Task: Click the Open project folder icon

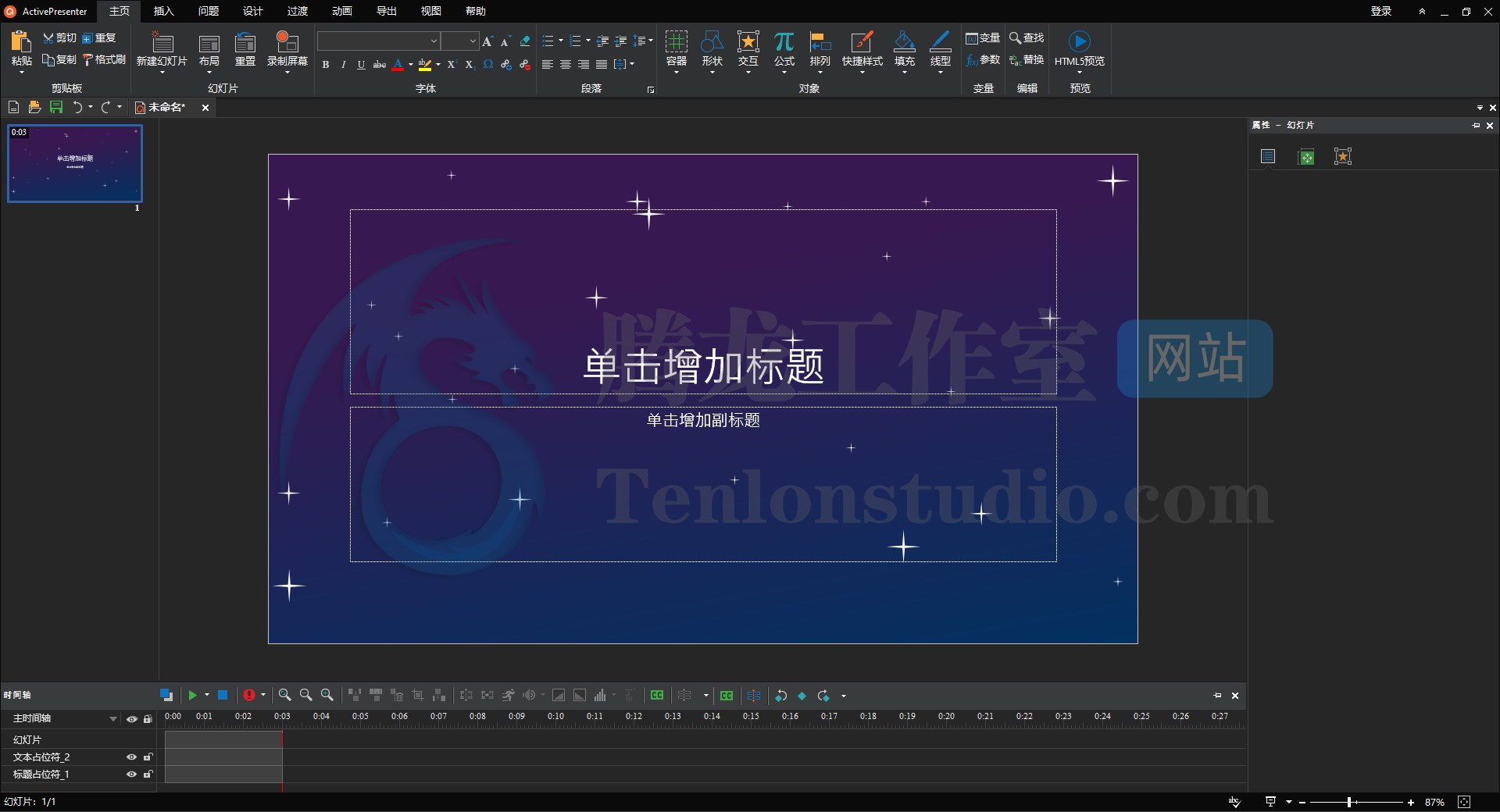Action: (x=34, y=107)
